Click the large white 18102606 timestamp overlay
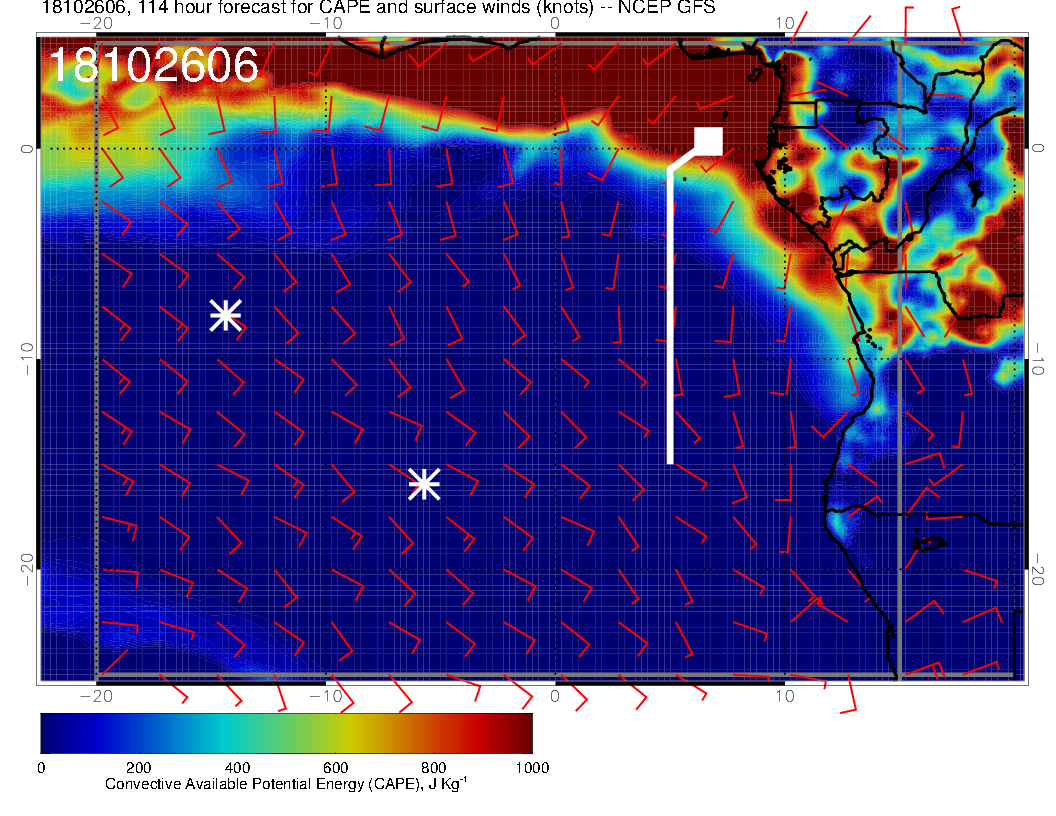Screen dimensions: 1056x816 [x=153, y=66]
